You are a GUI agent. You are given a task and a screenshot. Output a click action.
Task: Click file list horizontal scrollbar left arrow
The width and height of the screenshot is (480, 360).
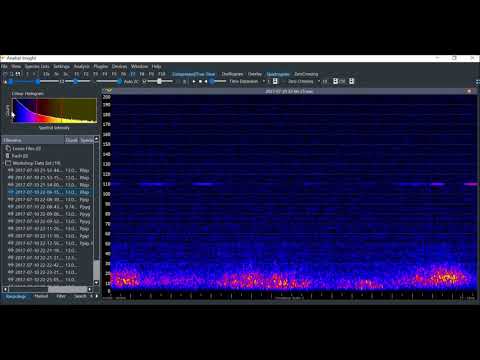click(5, 289)
